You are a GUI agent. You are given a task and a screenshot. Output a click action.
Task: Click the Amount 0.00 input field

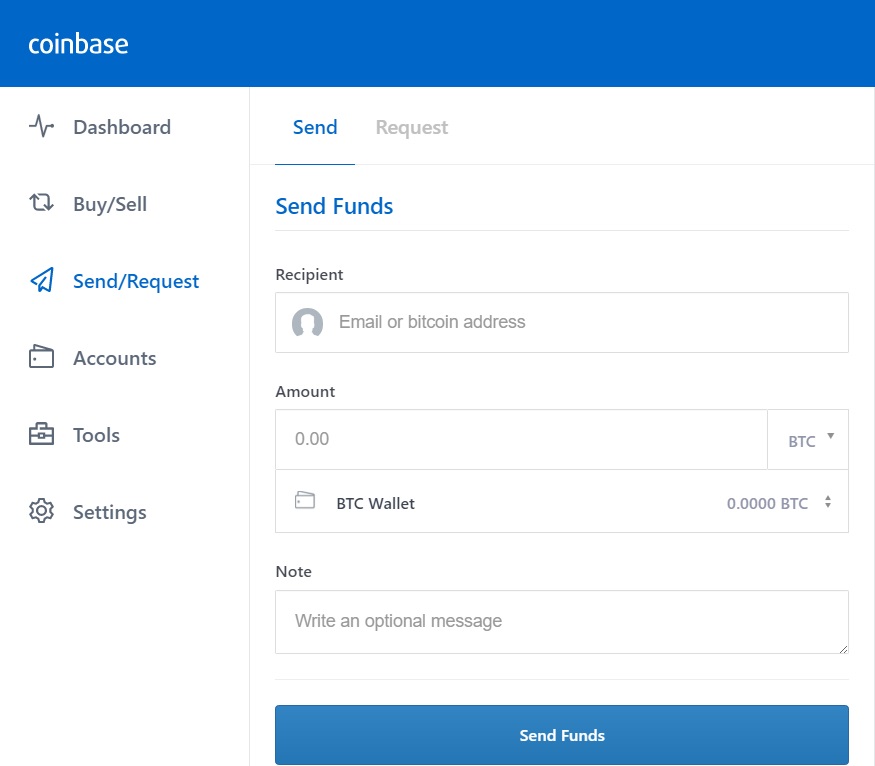coord(521,439)
